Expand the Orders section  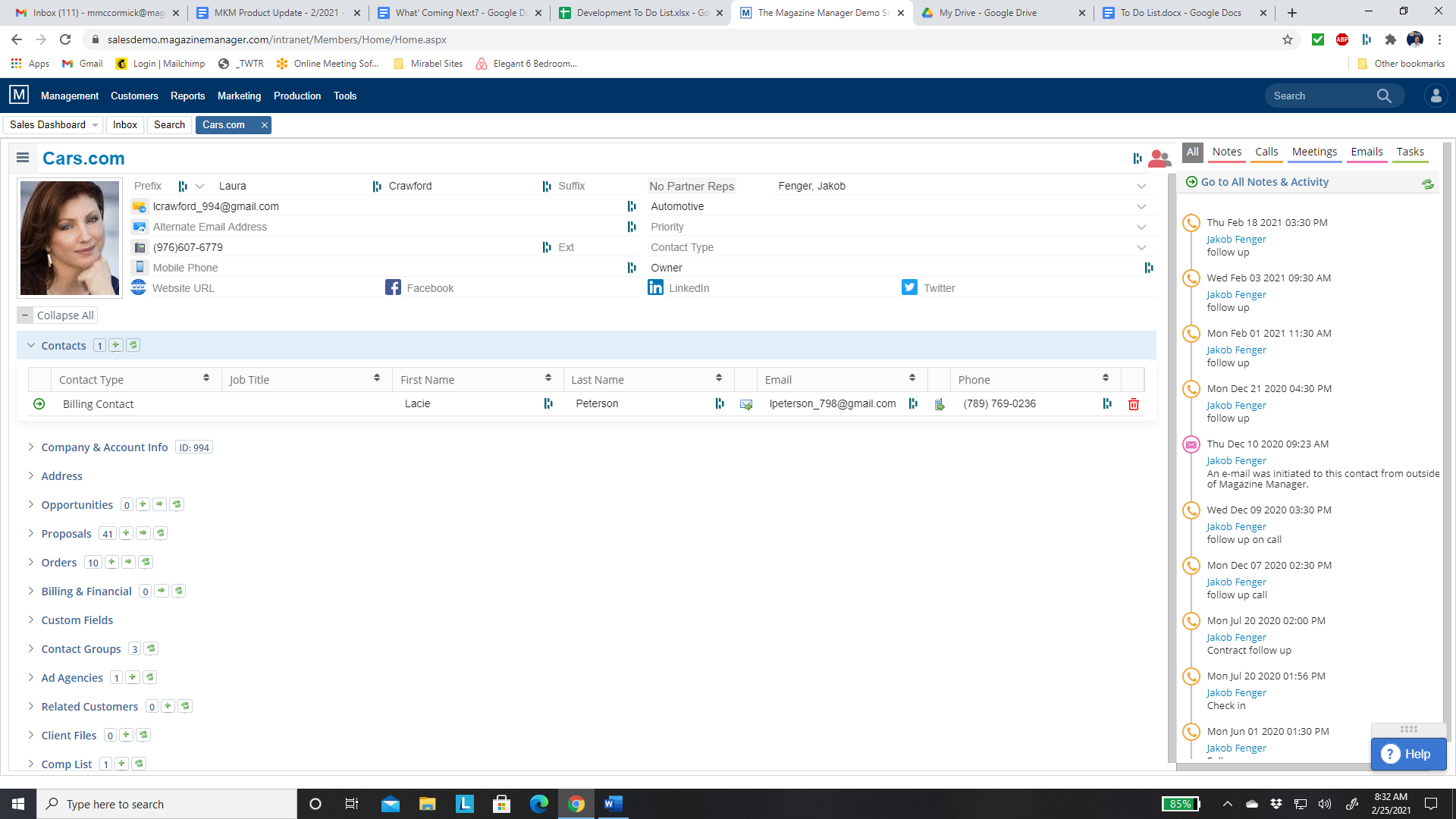pyautogui.click(x=31, y=562)
